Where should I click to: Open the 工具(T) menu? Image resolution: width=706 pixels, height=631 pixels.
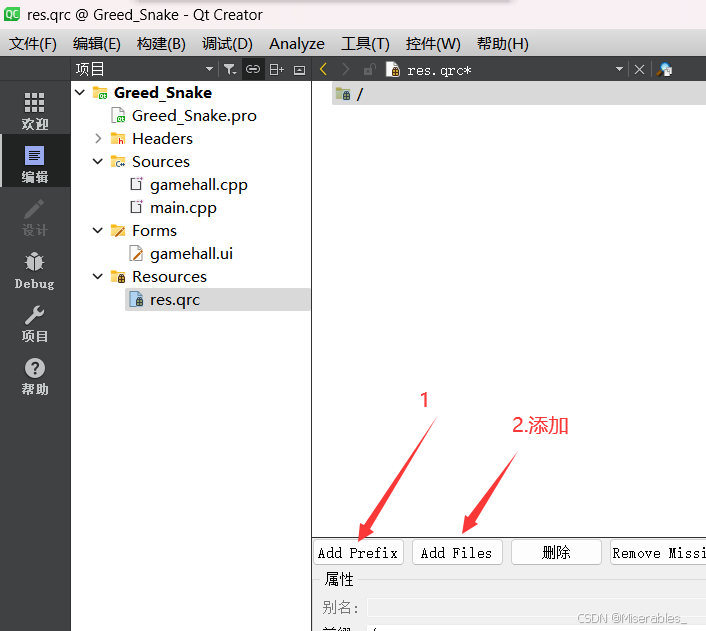pos(365,44)
